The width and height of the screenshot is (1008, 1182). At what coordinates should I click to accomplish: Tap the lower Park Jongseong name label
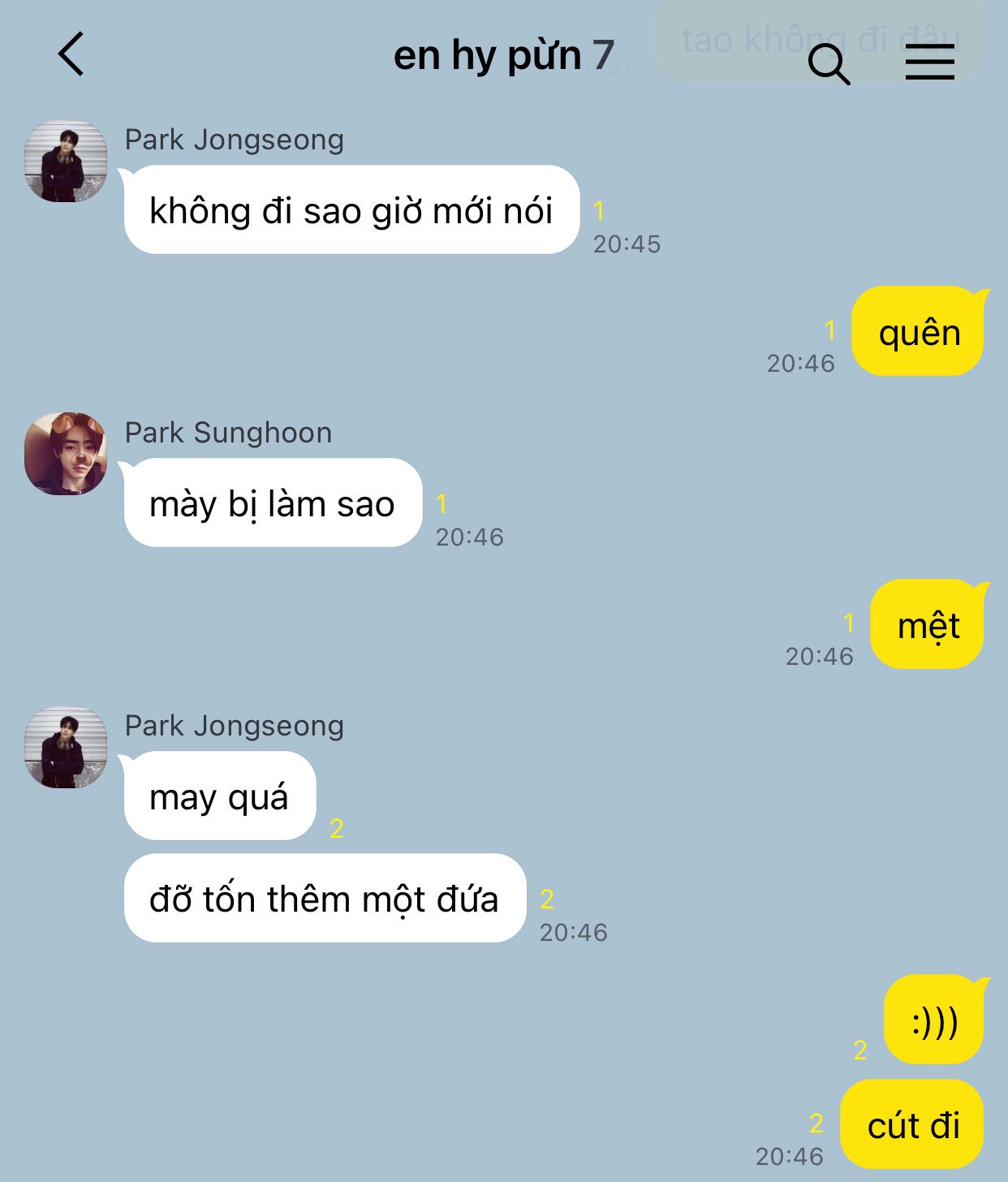[x=235, y=726]
